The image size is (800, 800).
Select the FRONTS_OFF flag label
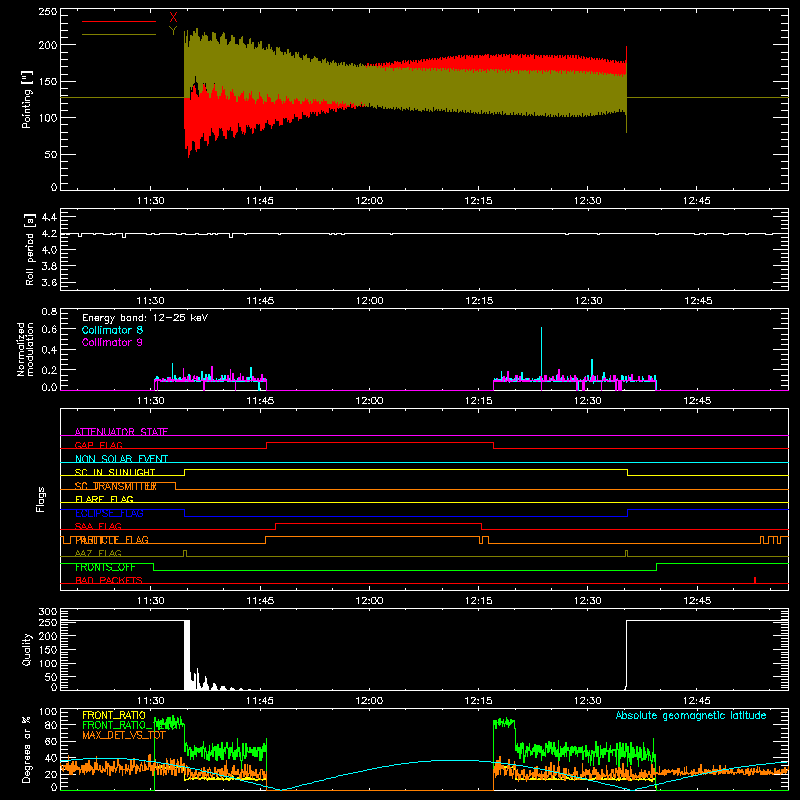[105, 567]
